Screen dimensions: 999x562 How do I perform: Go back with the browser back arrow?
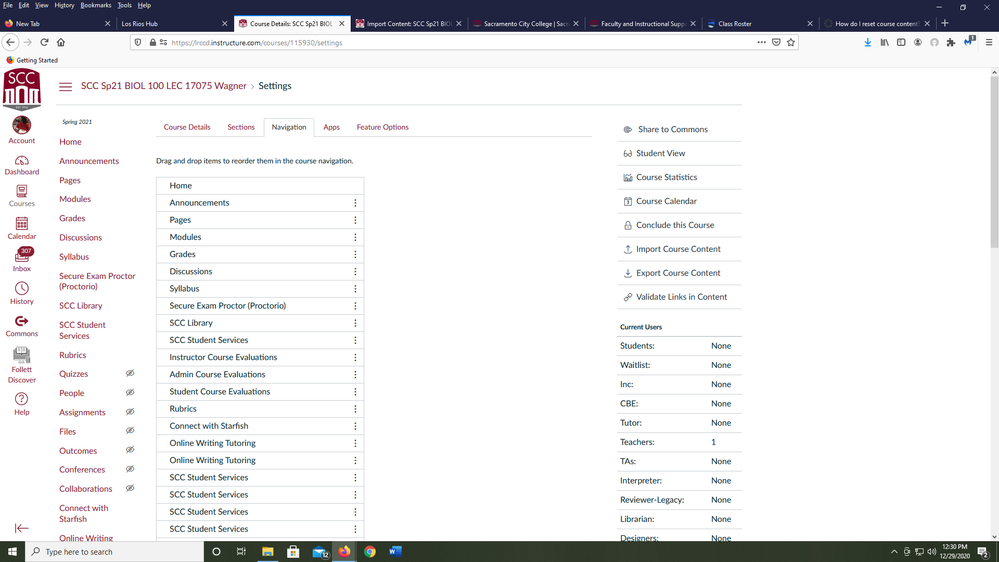tap(10, 42)
